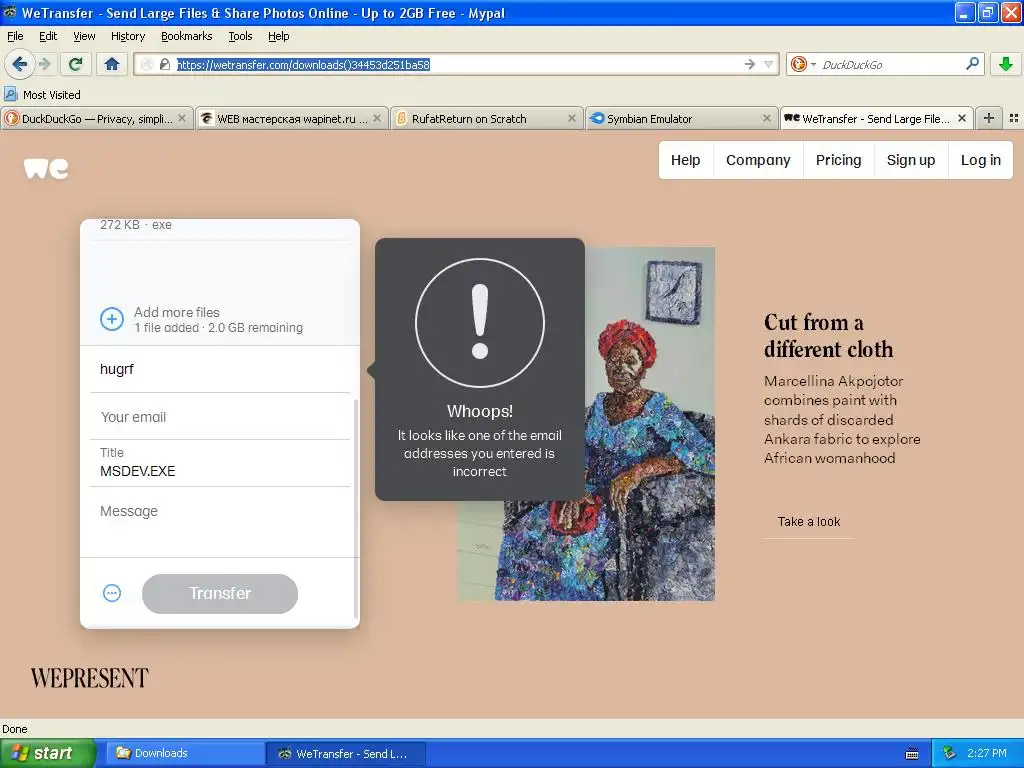The height and width of the screenshot is (768, 1024).
Task: Go back with the browser Back arrow
Action: click(x=20, y=64)
